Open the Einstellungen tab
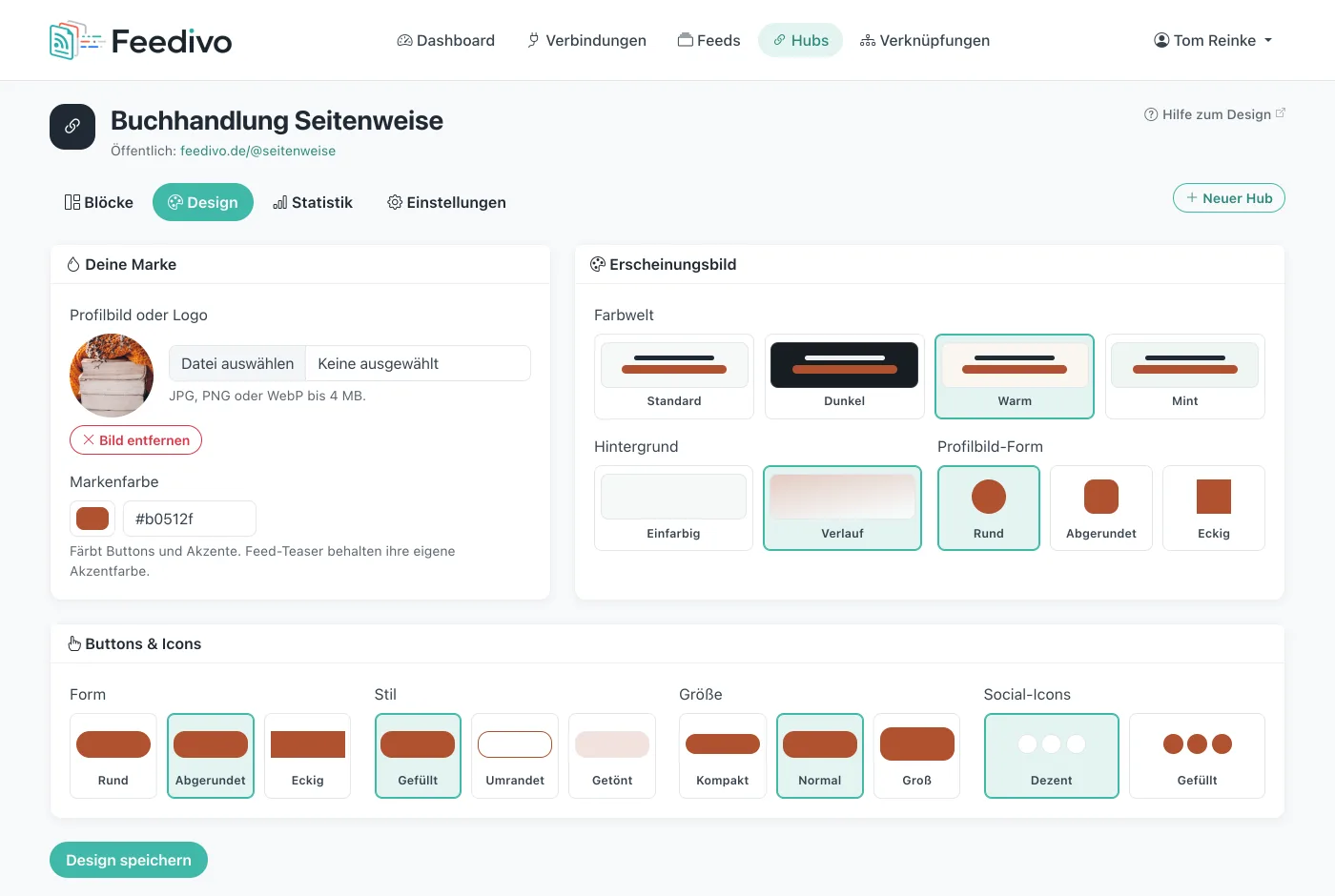This screenshot has width=1335, height=896. (x=446, y=202)
